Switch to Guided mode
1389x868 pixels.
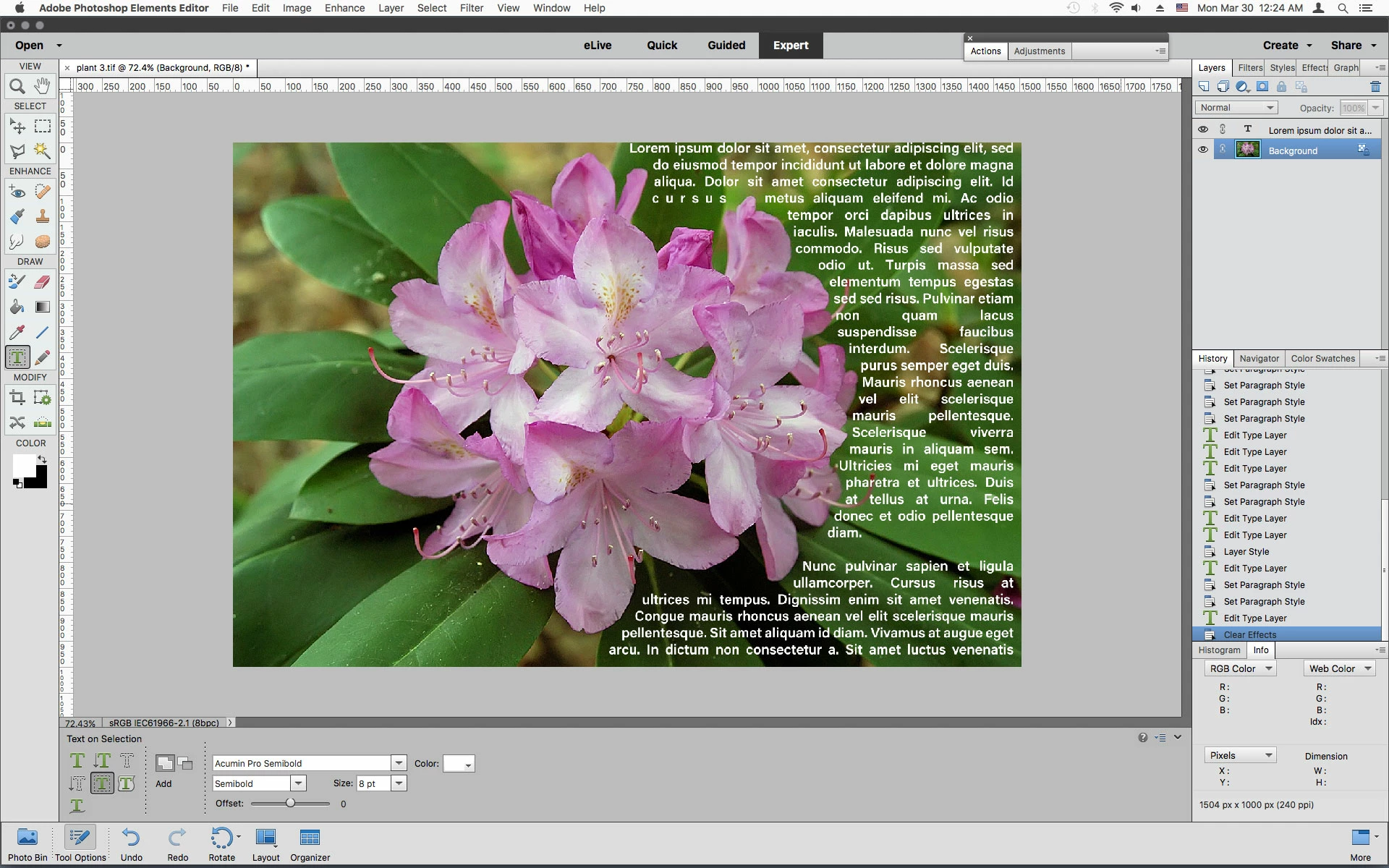(726, 45)
